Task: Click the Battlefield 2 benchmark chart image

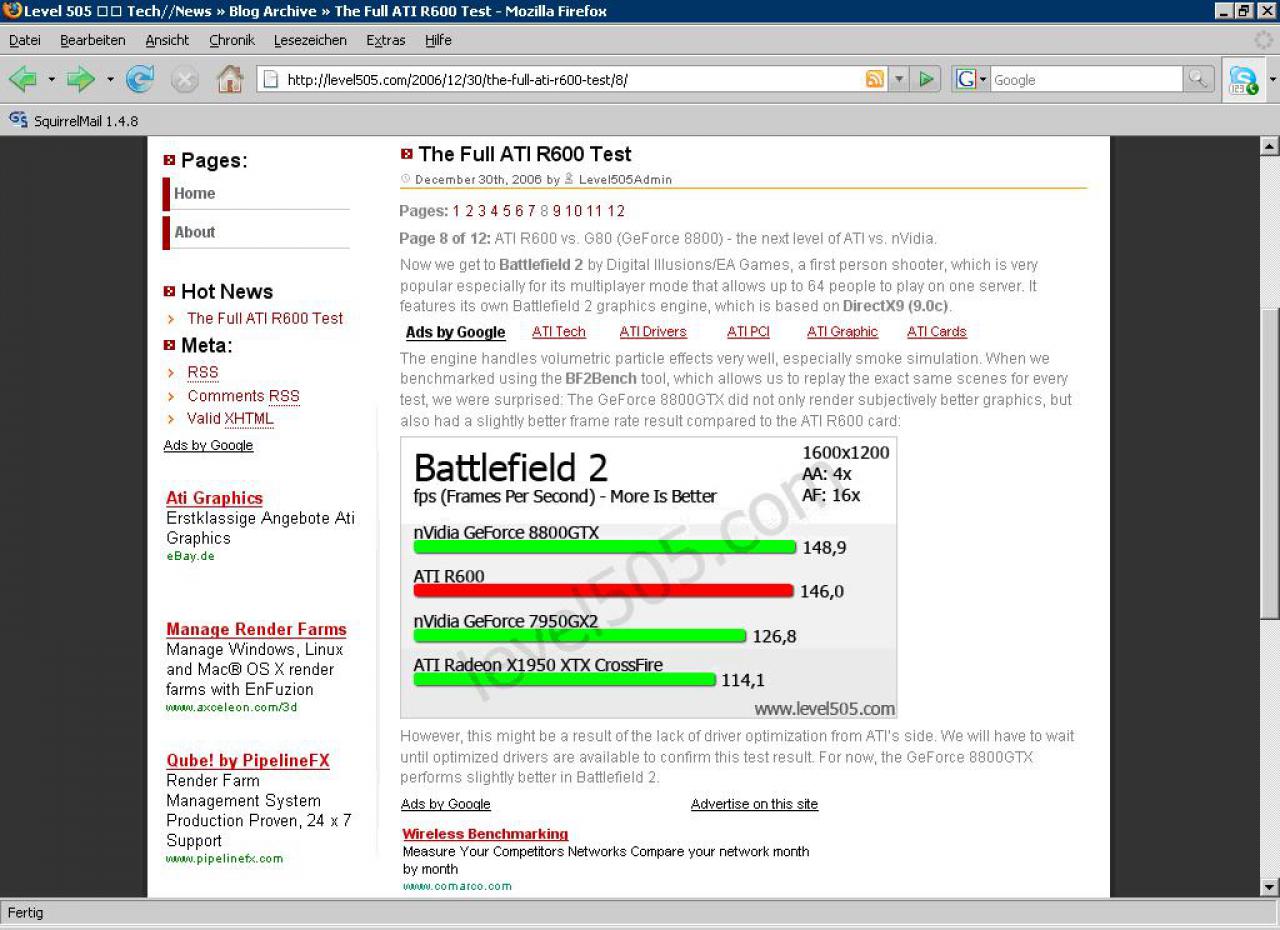Action: (648, 577)
